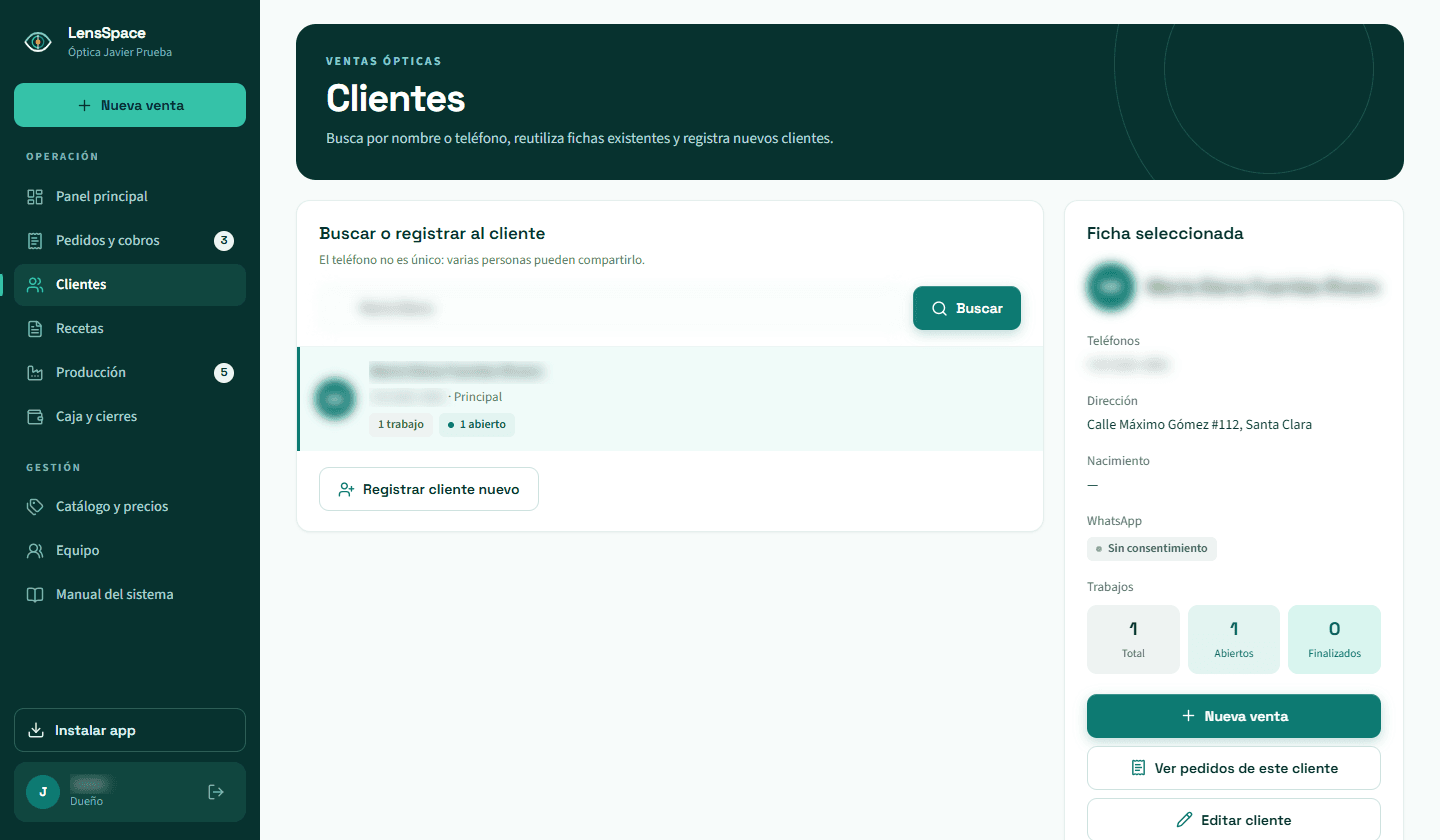1440x840 pixels.
Task: Click the badge 3 beside Pedidos y cobros
Action: 224,241
